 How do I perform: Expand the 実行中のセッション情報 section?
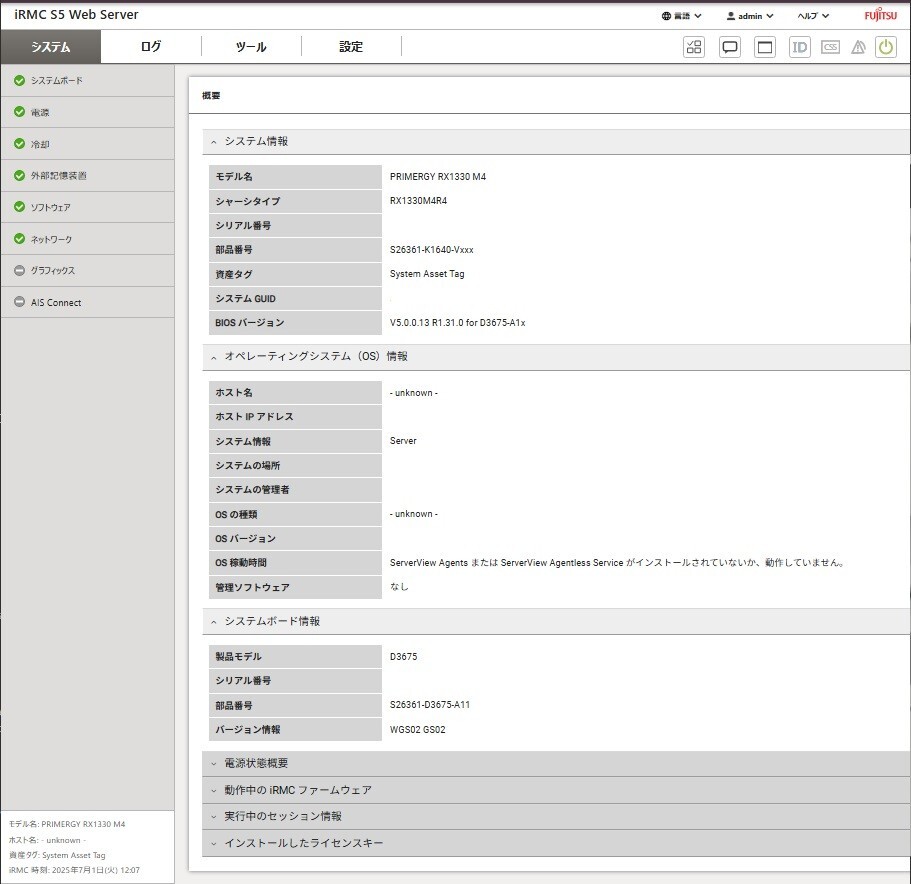[x=556, y=817]
